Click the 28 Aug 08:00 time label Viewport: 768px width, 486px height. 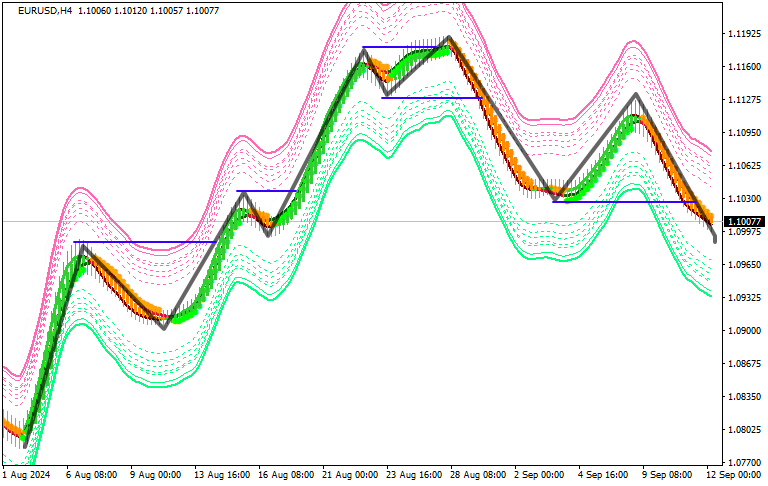[x=479, y=475]
